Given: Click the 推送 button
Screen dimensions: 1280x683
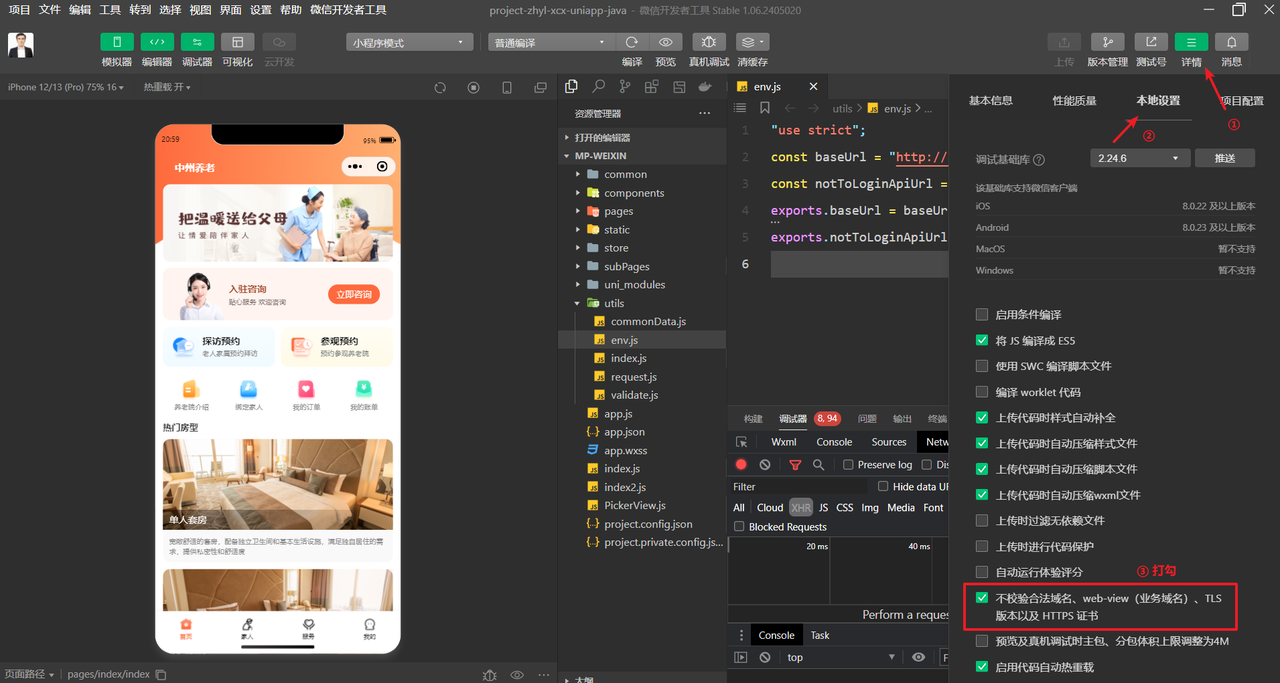Looking at the screenshot, I should pyautogui.click(x=1225, y=158).
